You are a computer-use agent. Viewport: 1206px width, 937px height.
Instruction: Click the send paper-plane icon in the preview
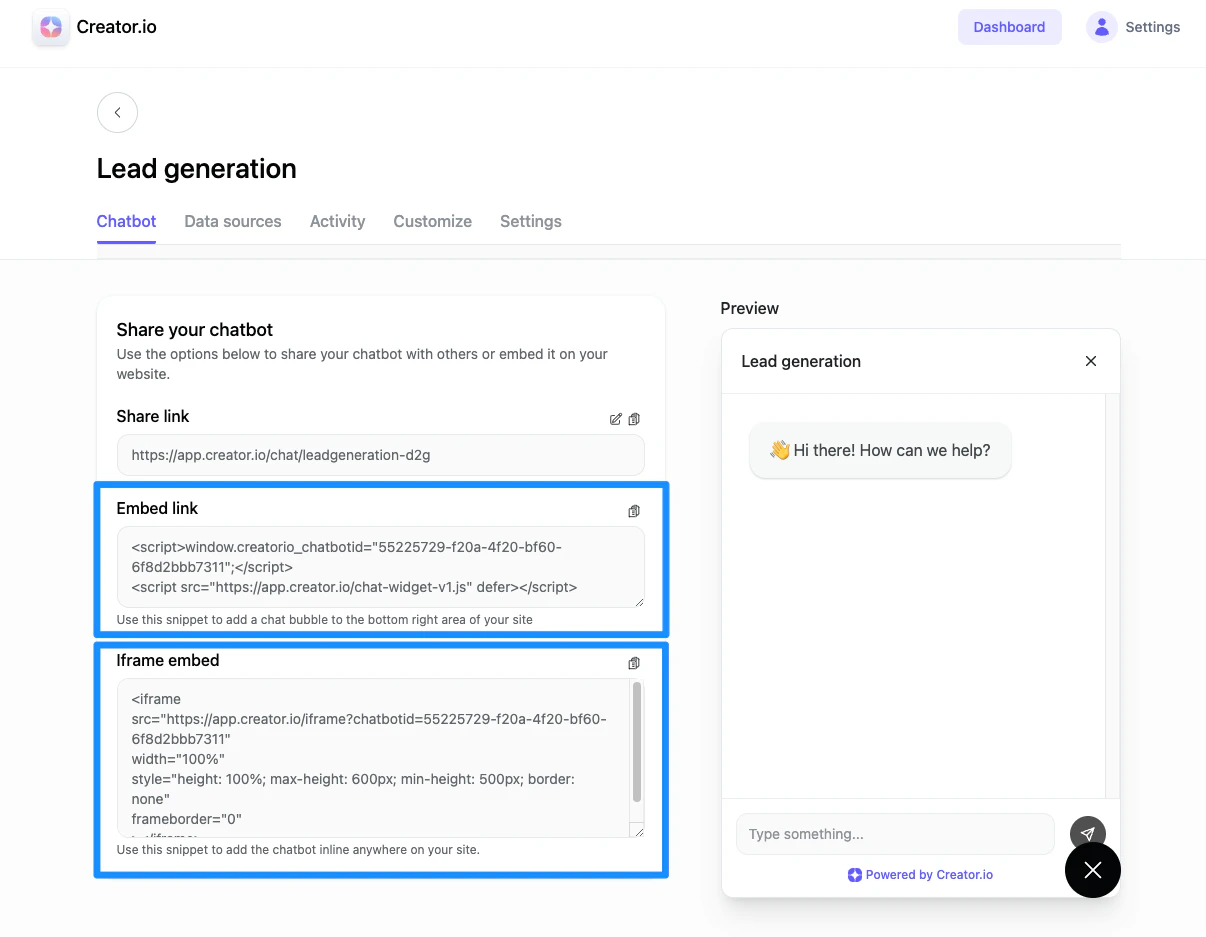[1088, 833]
